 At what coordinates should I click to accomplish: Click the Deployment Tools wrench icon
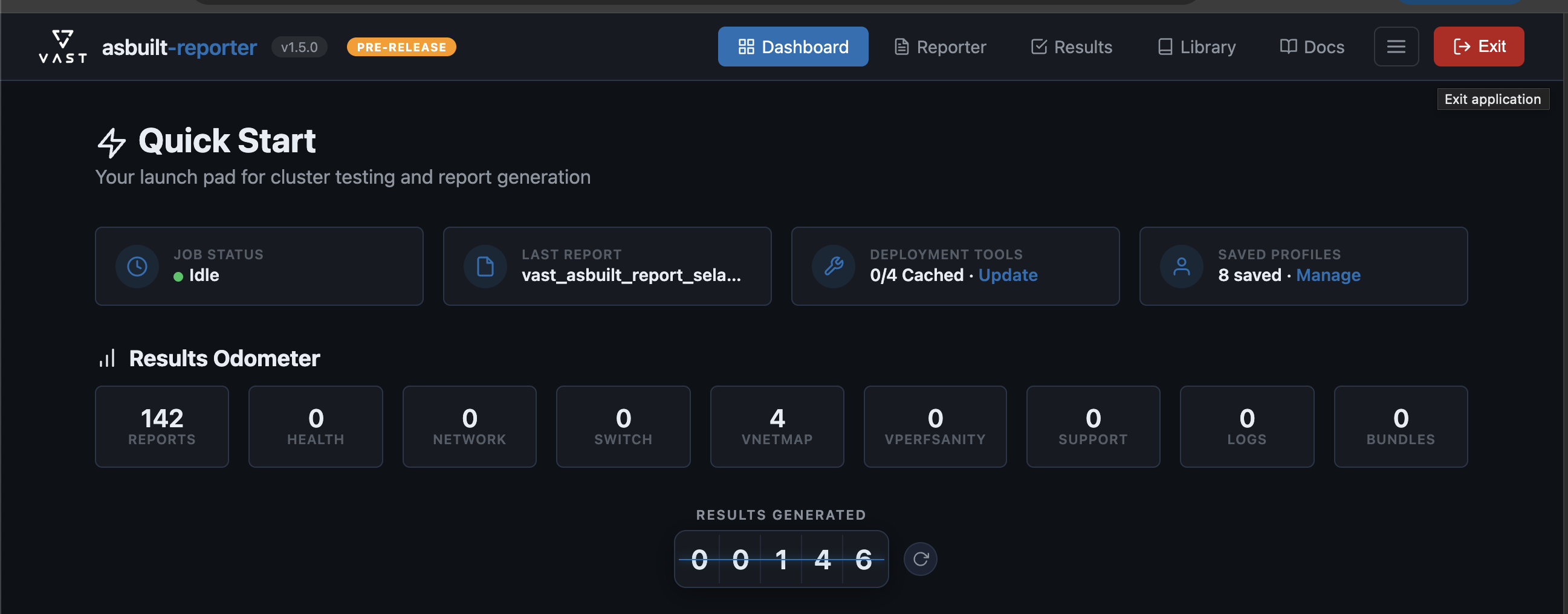[x=834, y=267]
